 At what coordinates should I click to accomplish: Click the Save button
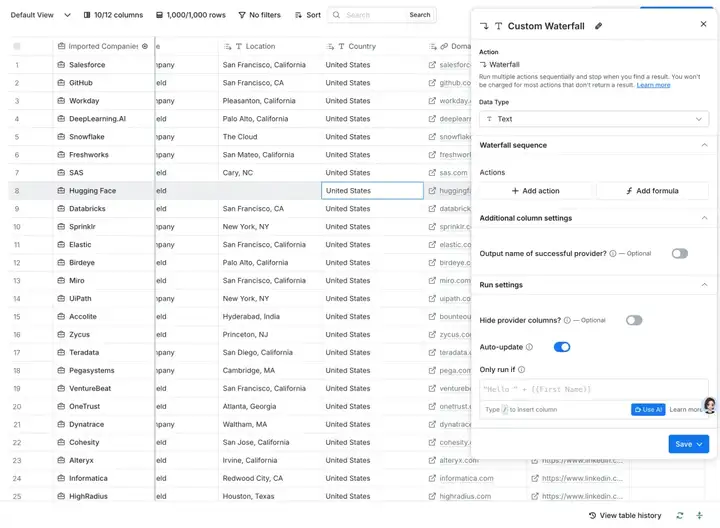[688, 444]
